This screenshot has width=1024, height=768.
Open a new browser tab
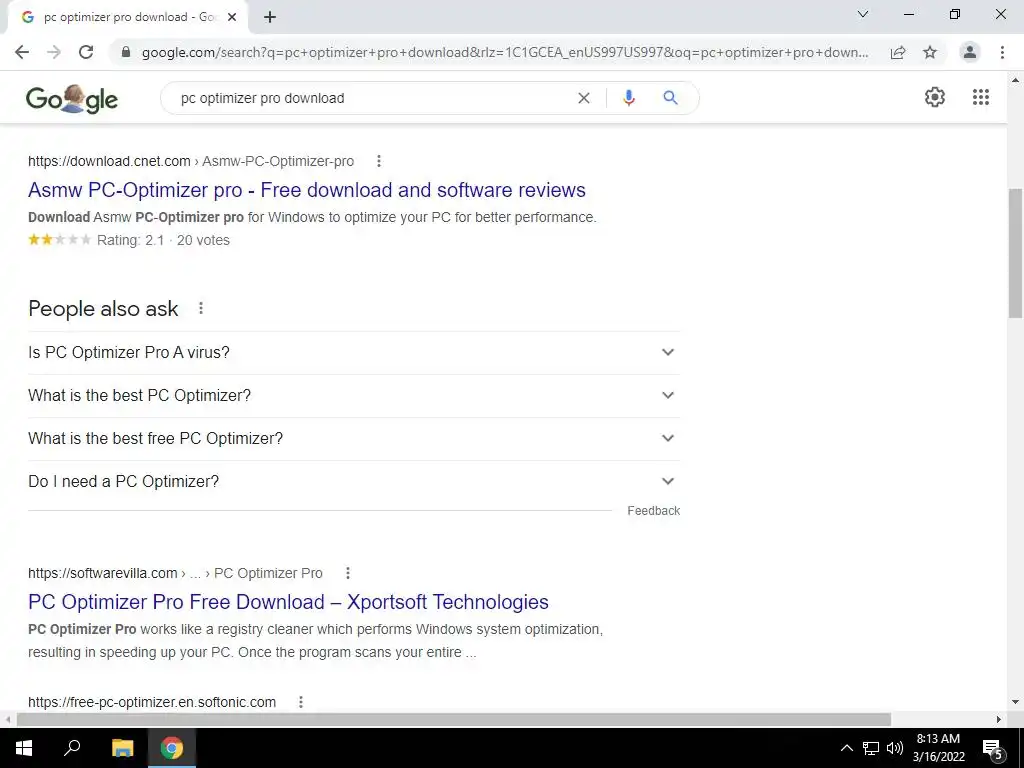coord(270,18)
